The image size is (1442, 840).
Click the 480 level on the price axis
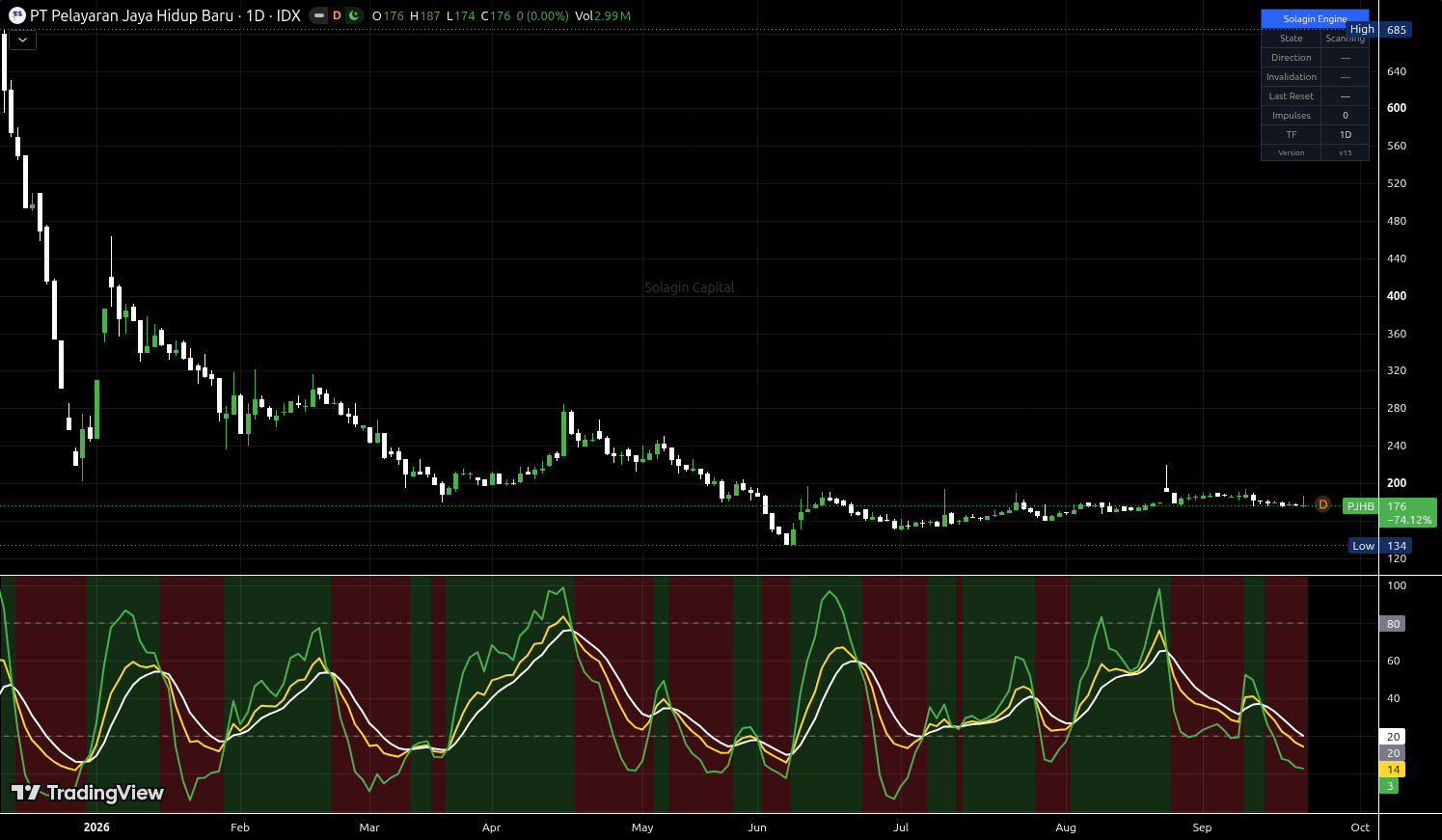[1397, 221]
